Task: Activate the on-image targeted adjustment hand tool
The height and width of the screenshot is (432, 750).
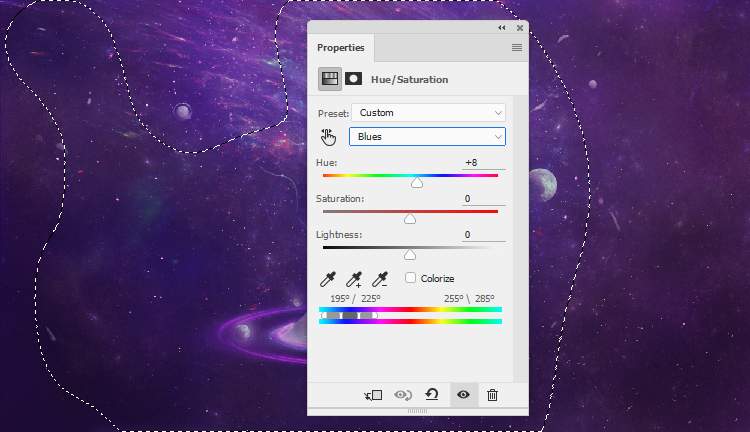Action: (329, 137)
